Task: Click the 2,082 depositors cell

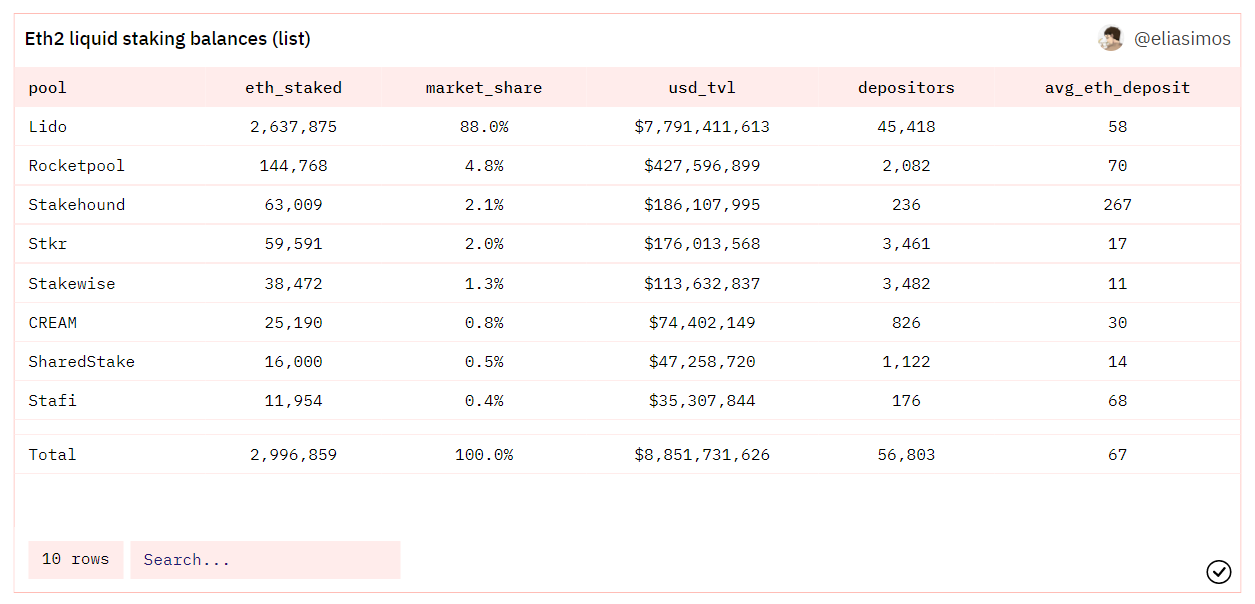Action: [x=906, y=166]
